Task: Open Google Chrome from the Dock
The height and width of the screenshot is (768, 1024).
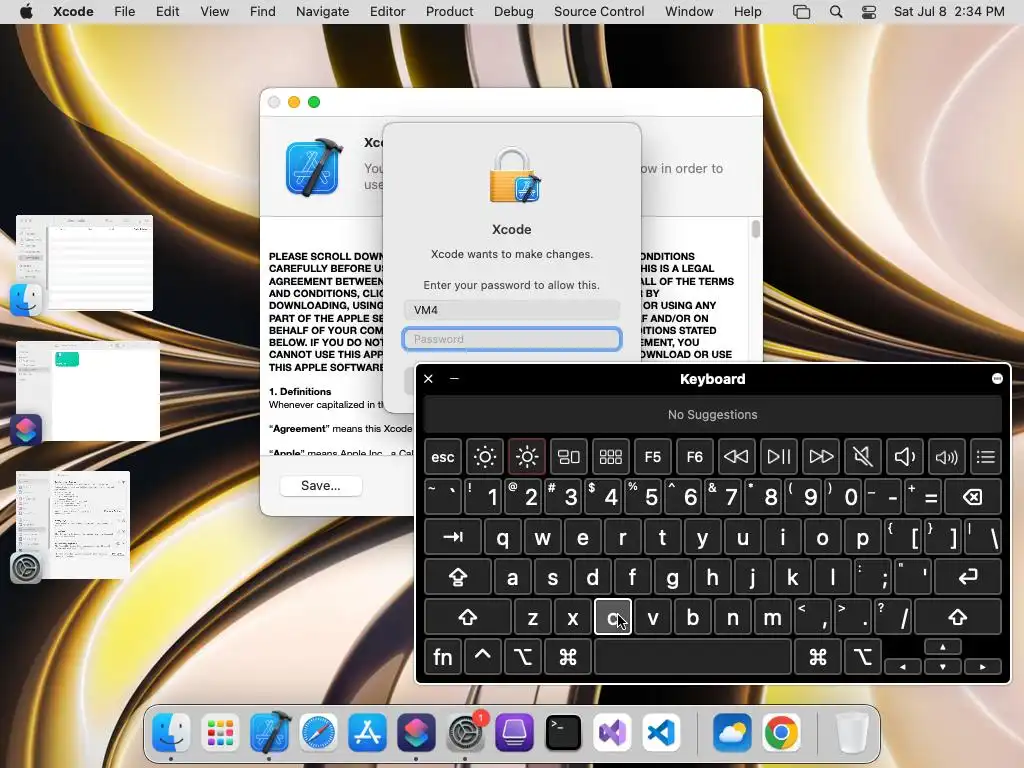Action: 781,733
